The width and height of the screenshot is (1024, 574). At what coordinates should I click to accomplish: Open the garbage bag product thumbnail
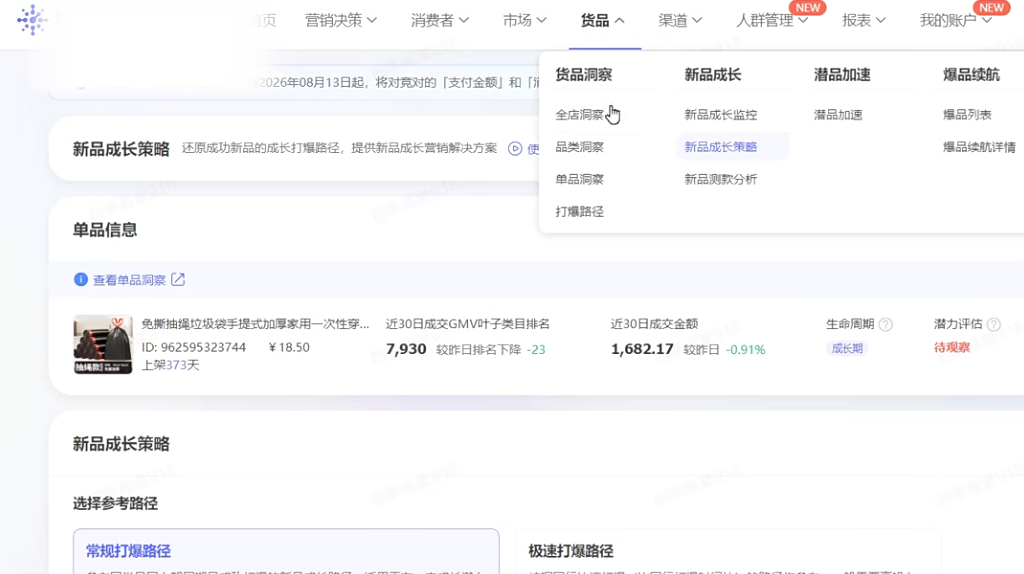[103, 344]
